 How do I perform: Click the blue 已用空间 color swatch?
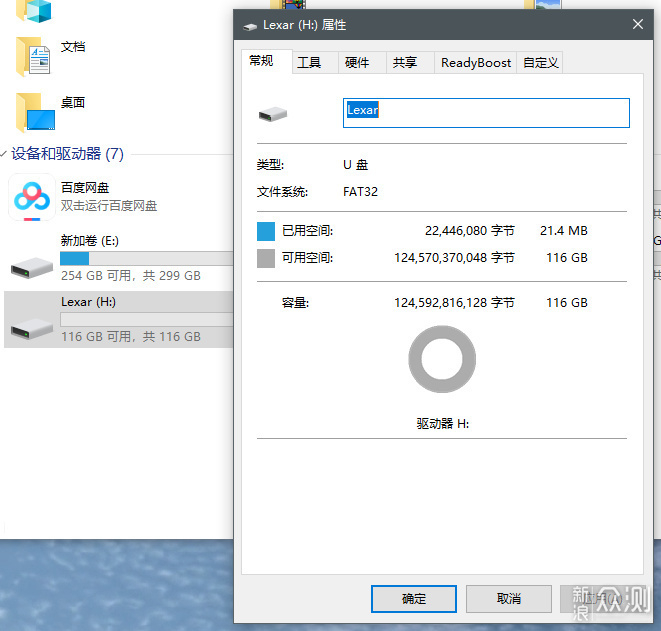click(x=266, y=231)
